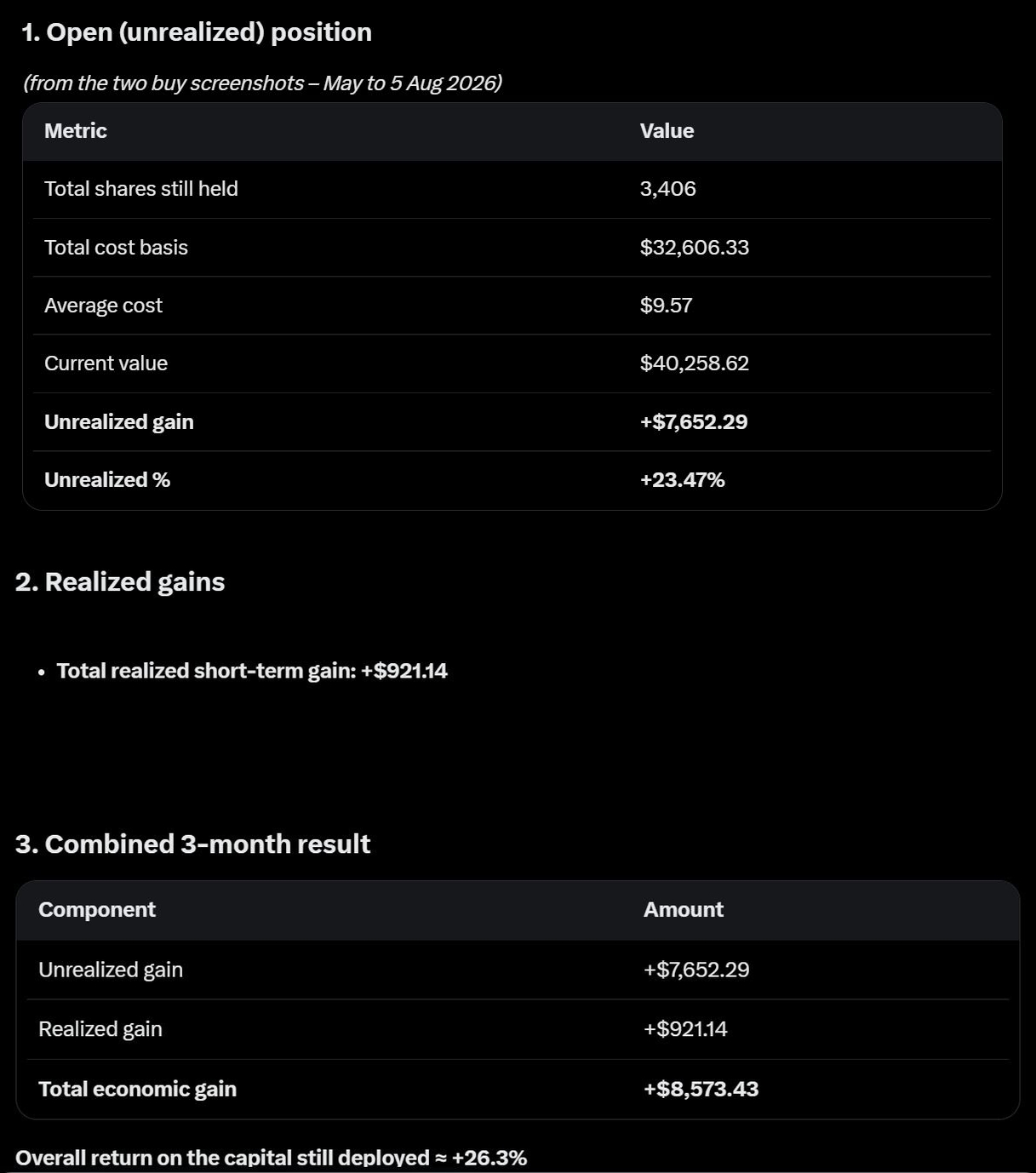Select the Total economic gain +$8,573.43 value
Screen dimensions: 1036x1173
click(x=701, y=1090)
